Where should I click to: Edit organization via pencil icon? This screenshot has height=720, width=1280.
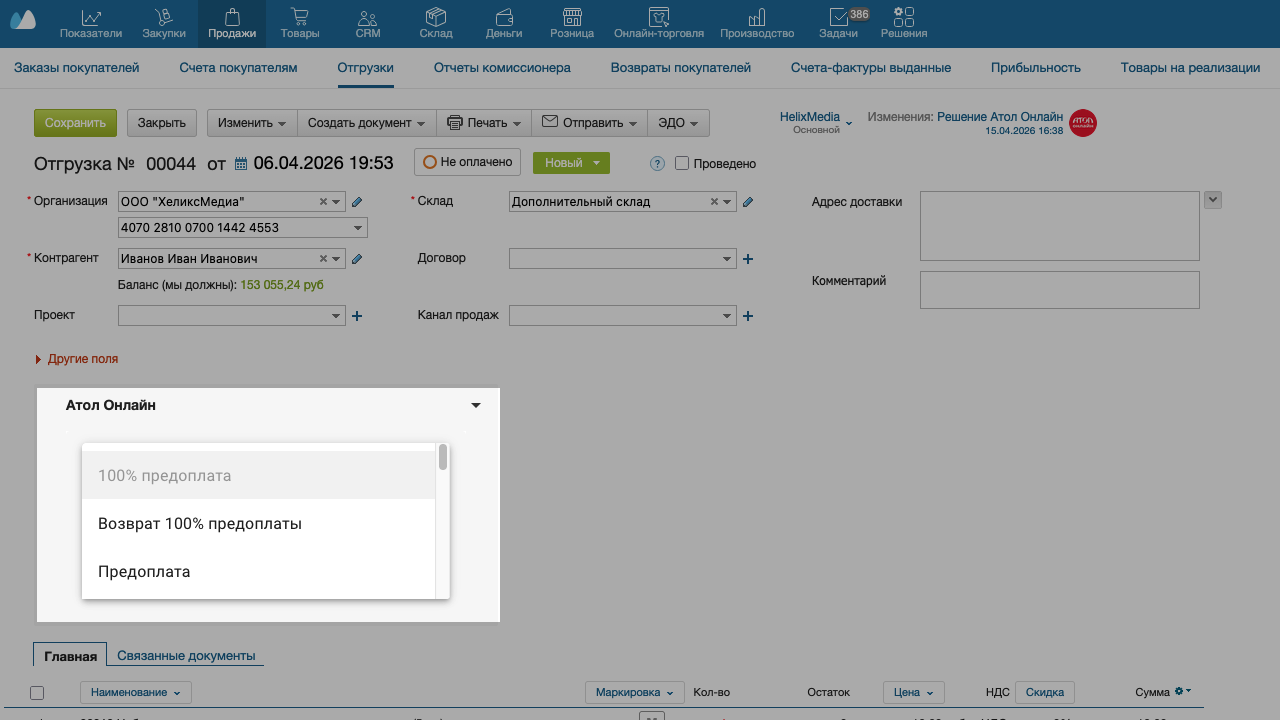click(357, 202)
